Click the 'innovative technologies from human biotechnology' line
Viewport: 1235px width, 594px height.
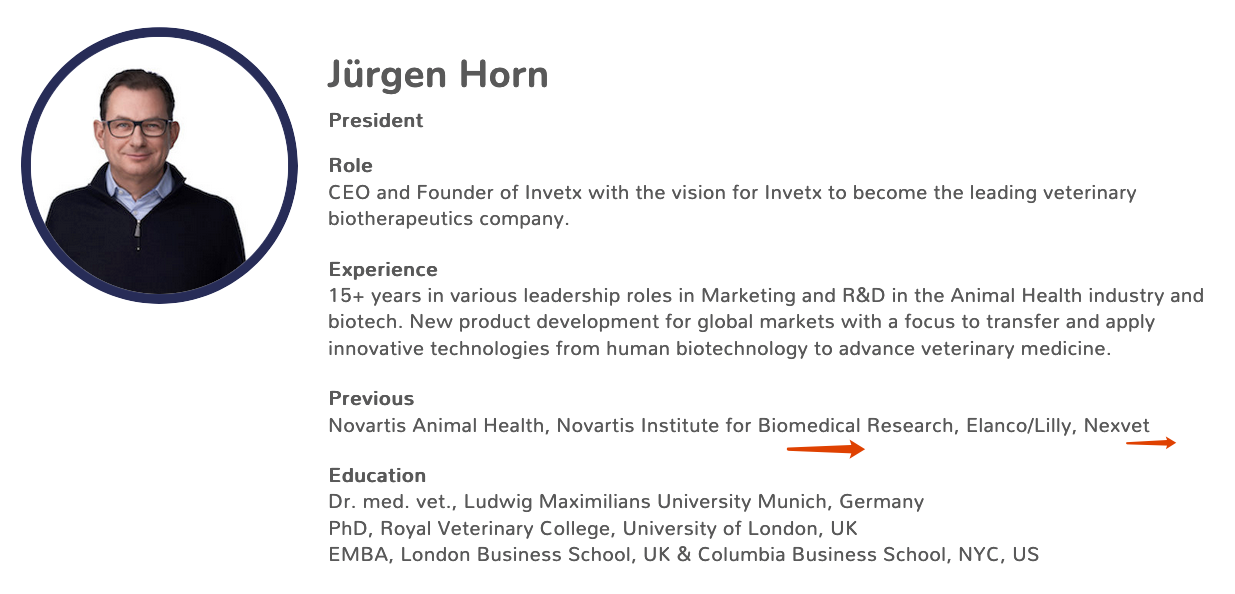[720, 348]
